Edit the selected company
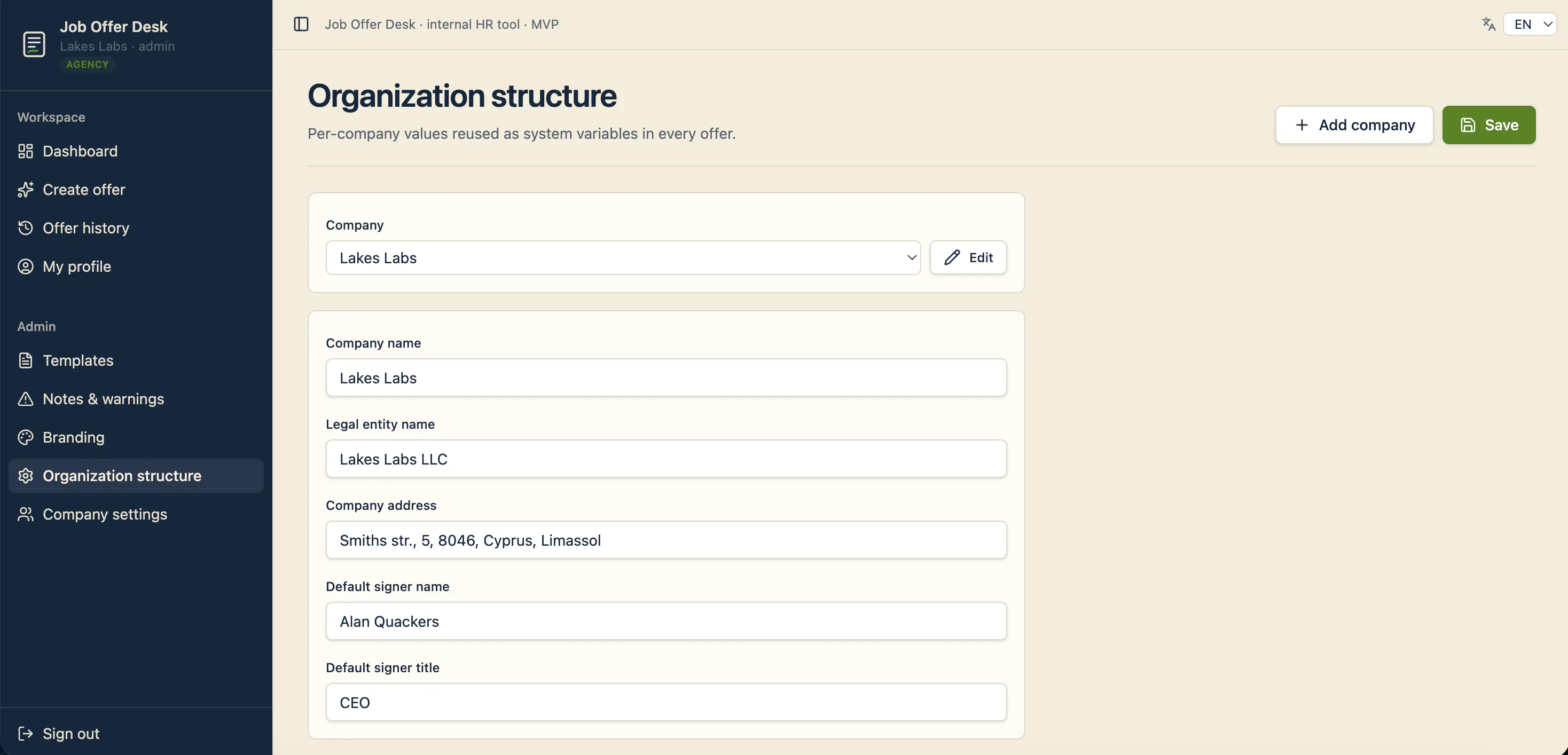This screenshot has width=1568, height=755. [x=968, y=257]
